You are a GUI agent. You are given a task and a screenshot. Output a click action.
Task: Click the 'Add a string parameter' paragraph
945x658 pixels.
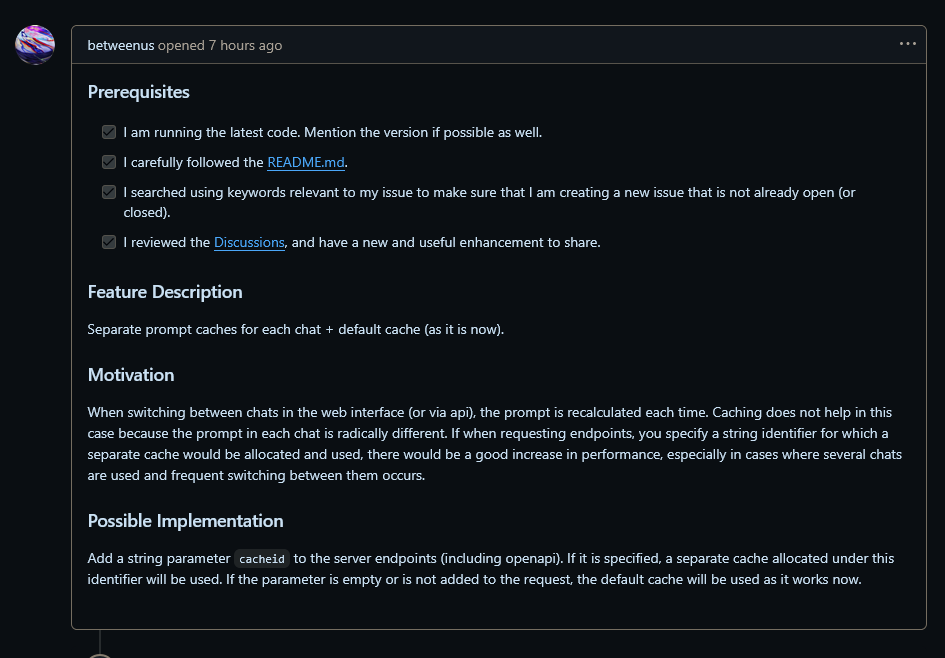[491, 569]
